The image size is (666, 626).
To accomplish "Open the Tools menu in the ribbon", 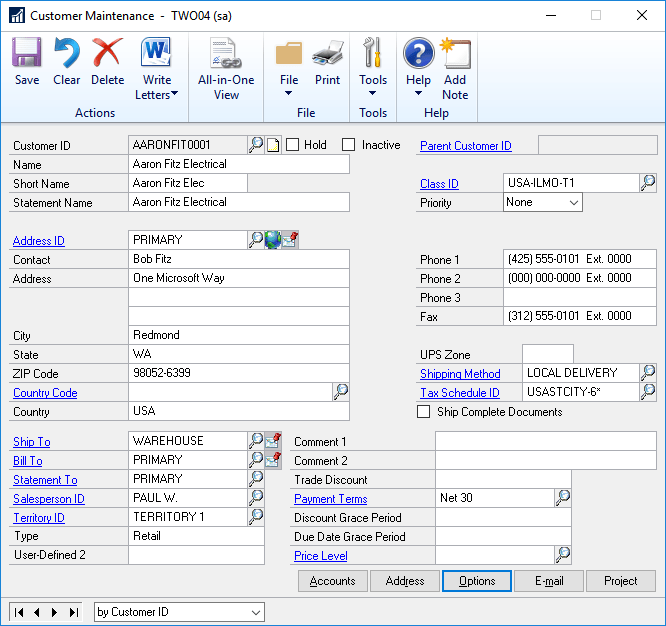I will [x=373, y=68].
